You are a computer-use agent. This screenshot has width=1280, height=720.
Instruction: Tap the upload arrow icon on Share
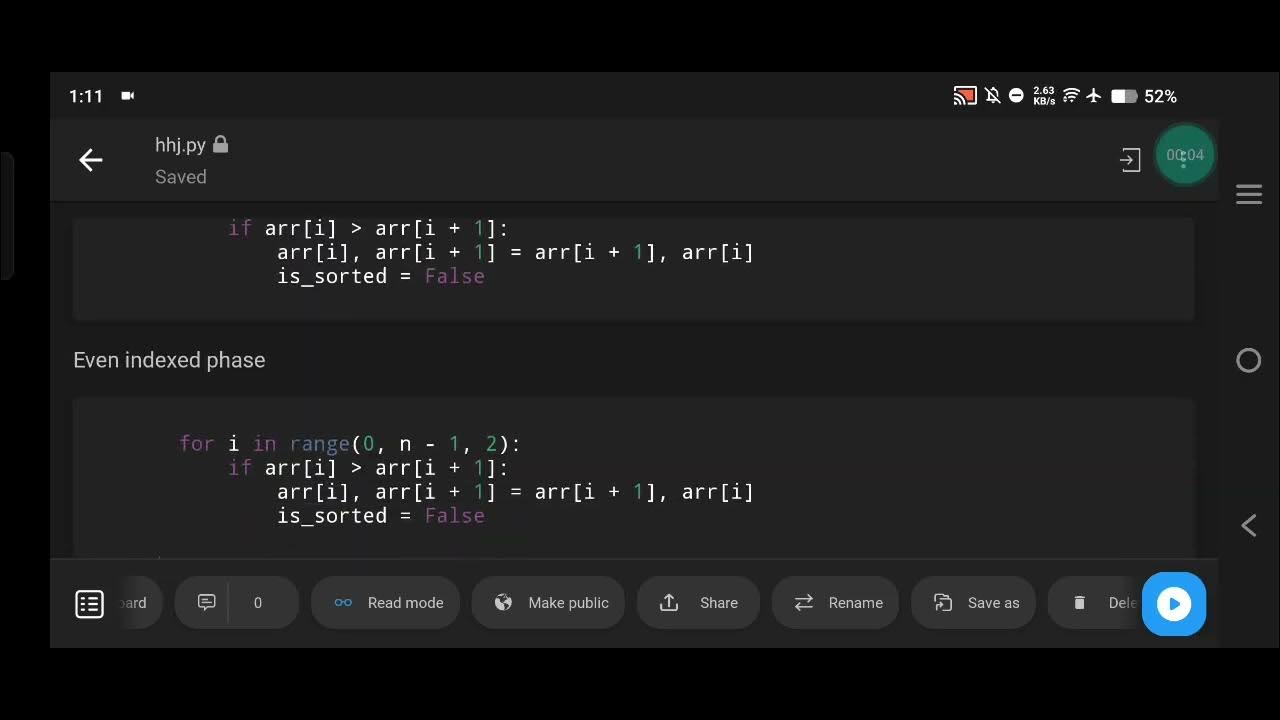tap(669, 602)
